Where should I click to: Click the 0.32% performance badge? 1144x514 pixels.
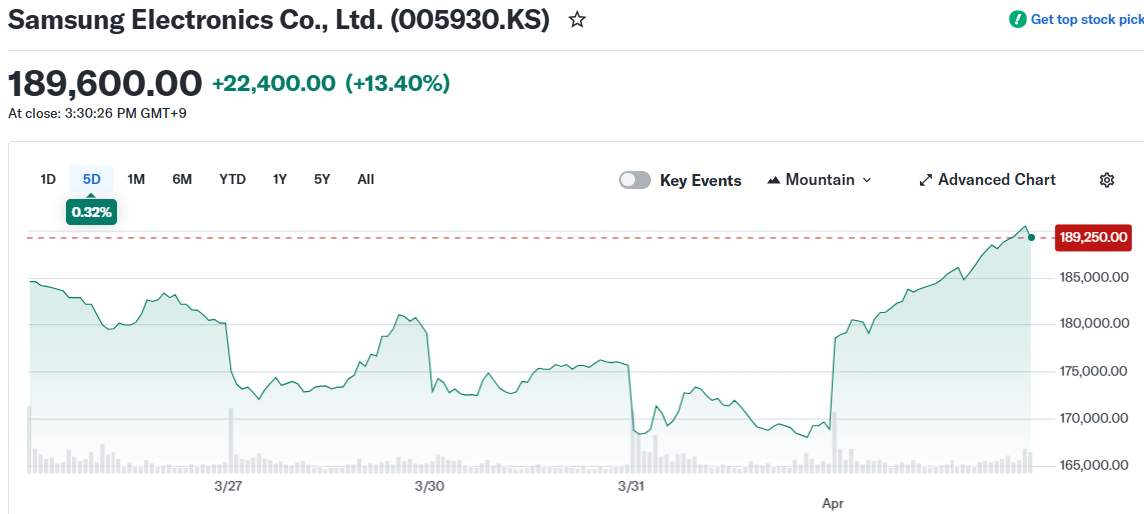(x=92, y=212)
